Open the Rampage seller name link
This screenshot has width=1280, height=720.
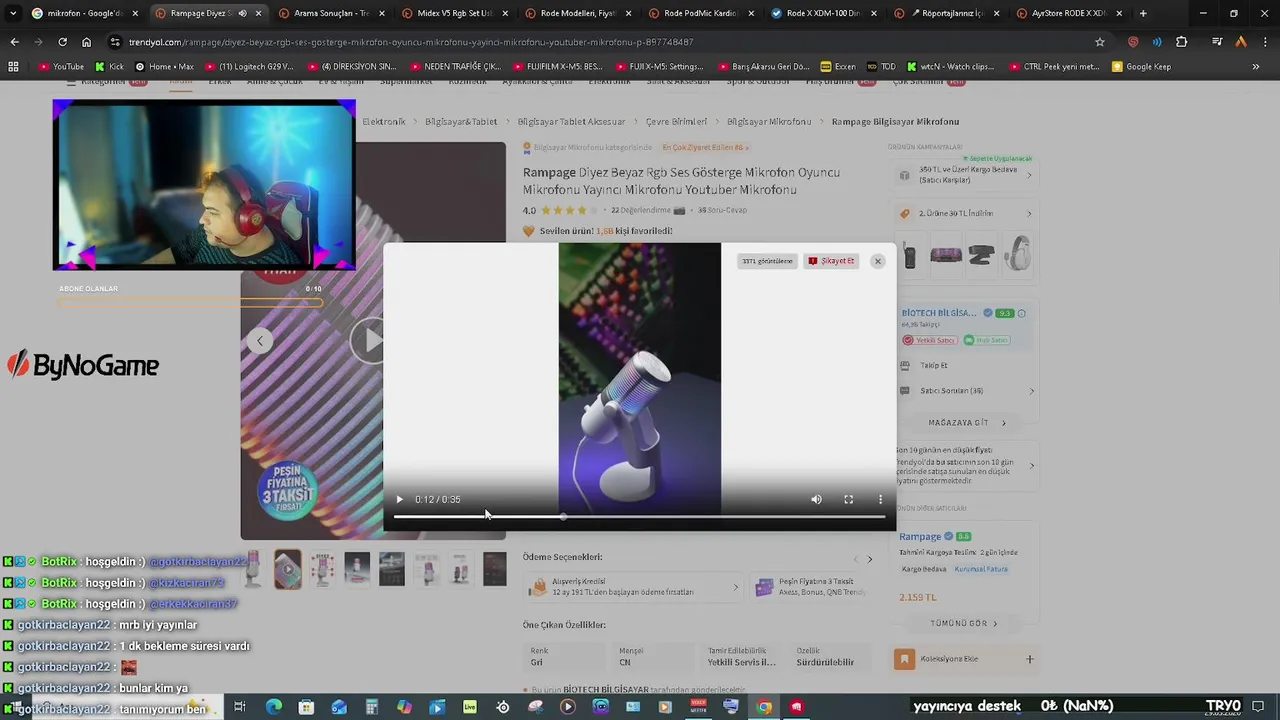click(x=920, y=536)
